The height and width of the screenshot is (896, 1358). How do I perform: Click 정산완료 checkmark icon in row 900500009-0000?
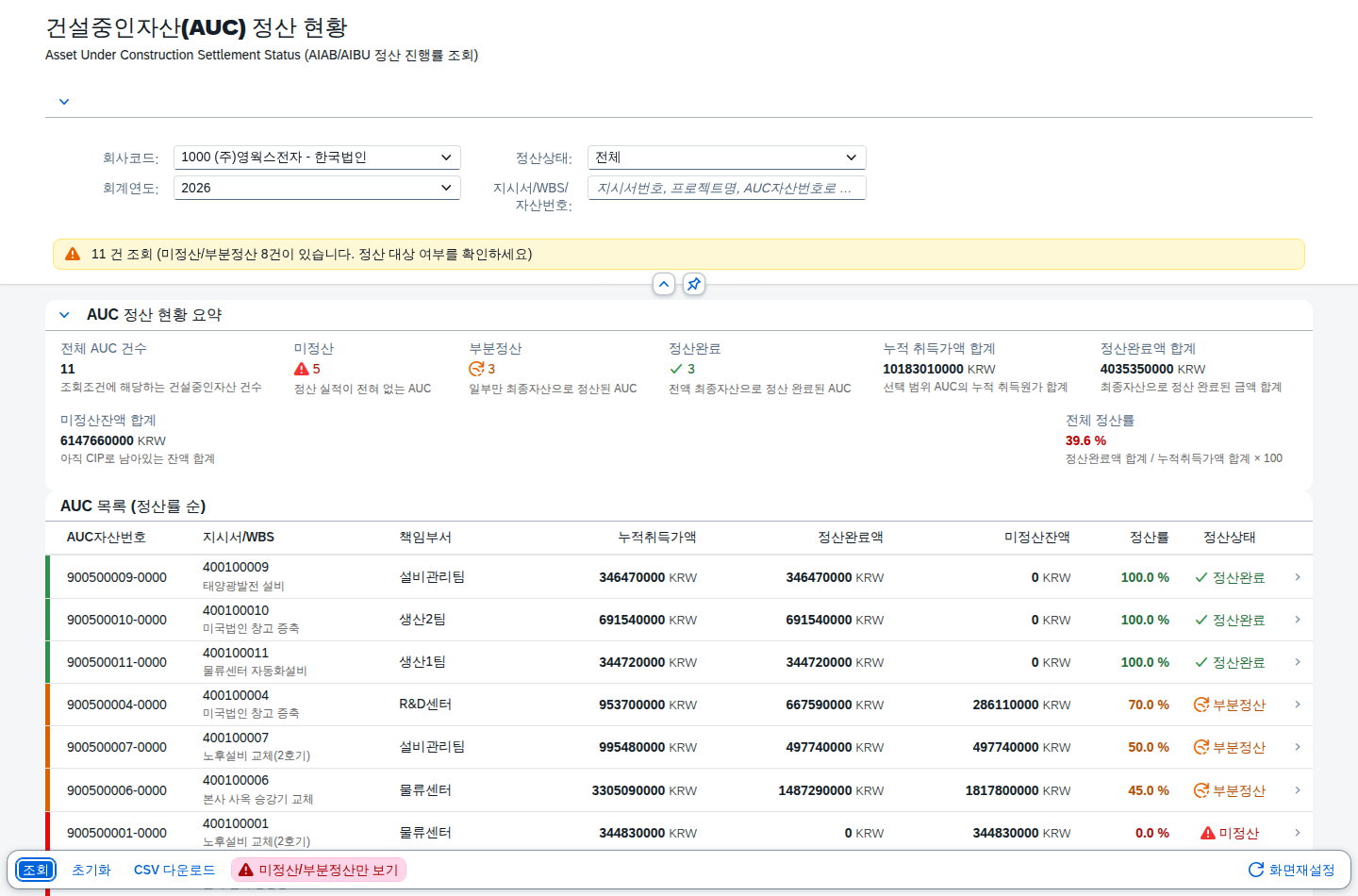[x=1201, y=577]
